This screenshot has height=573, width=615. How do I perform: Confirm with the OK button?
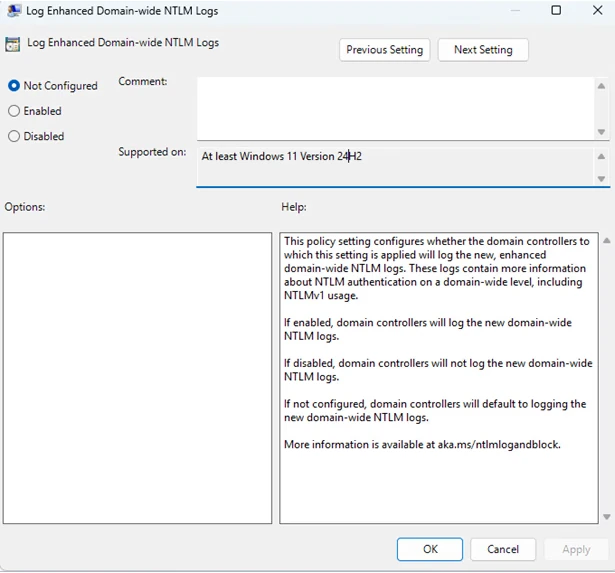pyautogui.click(x=430, y=549)
